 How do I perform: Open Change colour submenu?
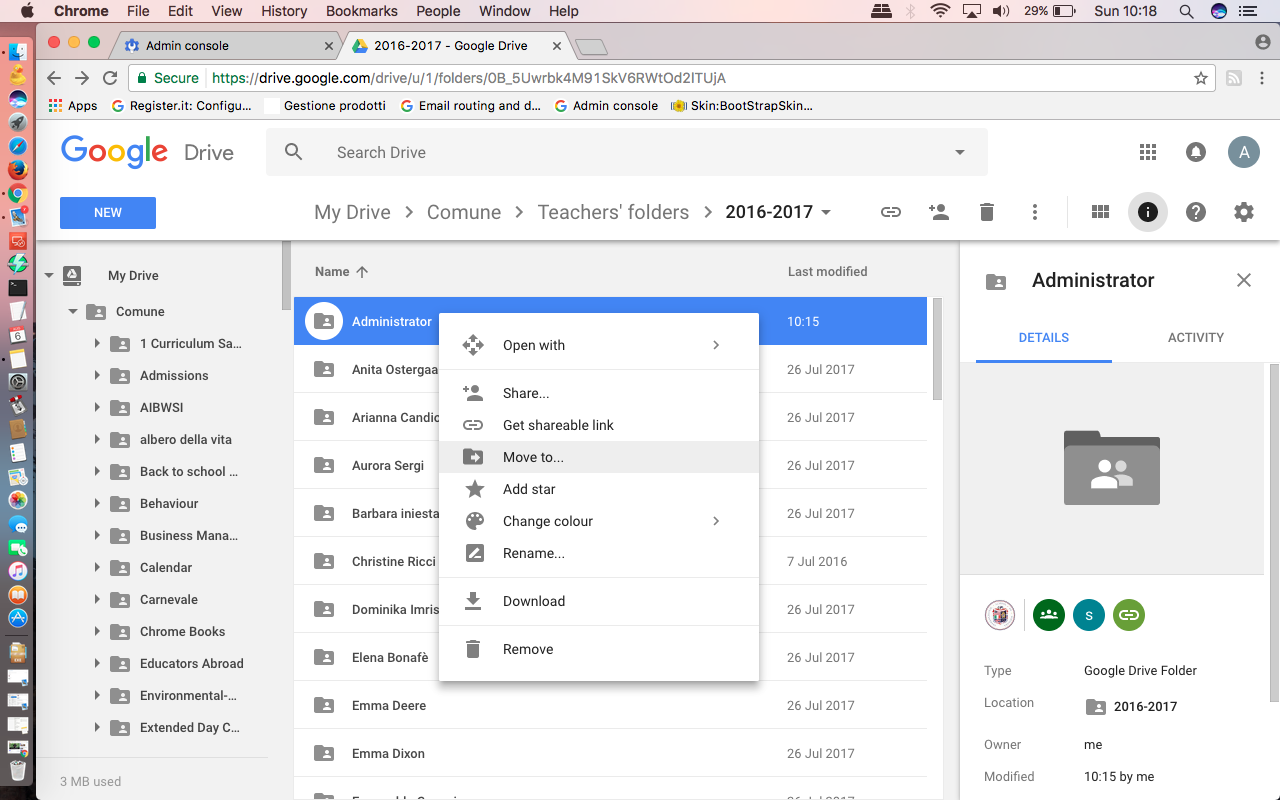click(599, 521)
